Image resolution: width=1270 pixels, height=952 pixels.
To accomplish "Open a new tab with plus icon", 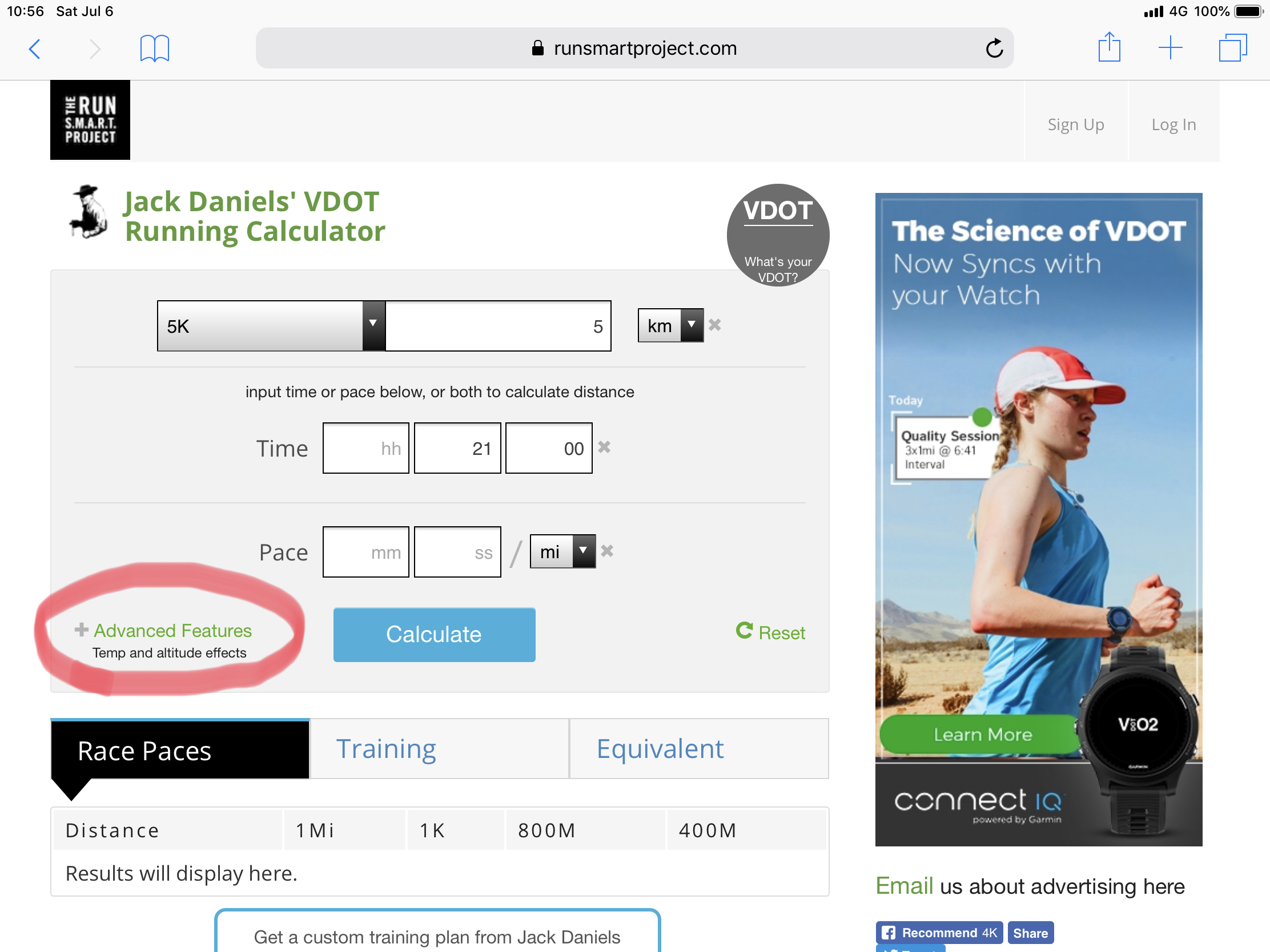I will click(1170, 47).
